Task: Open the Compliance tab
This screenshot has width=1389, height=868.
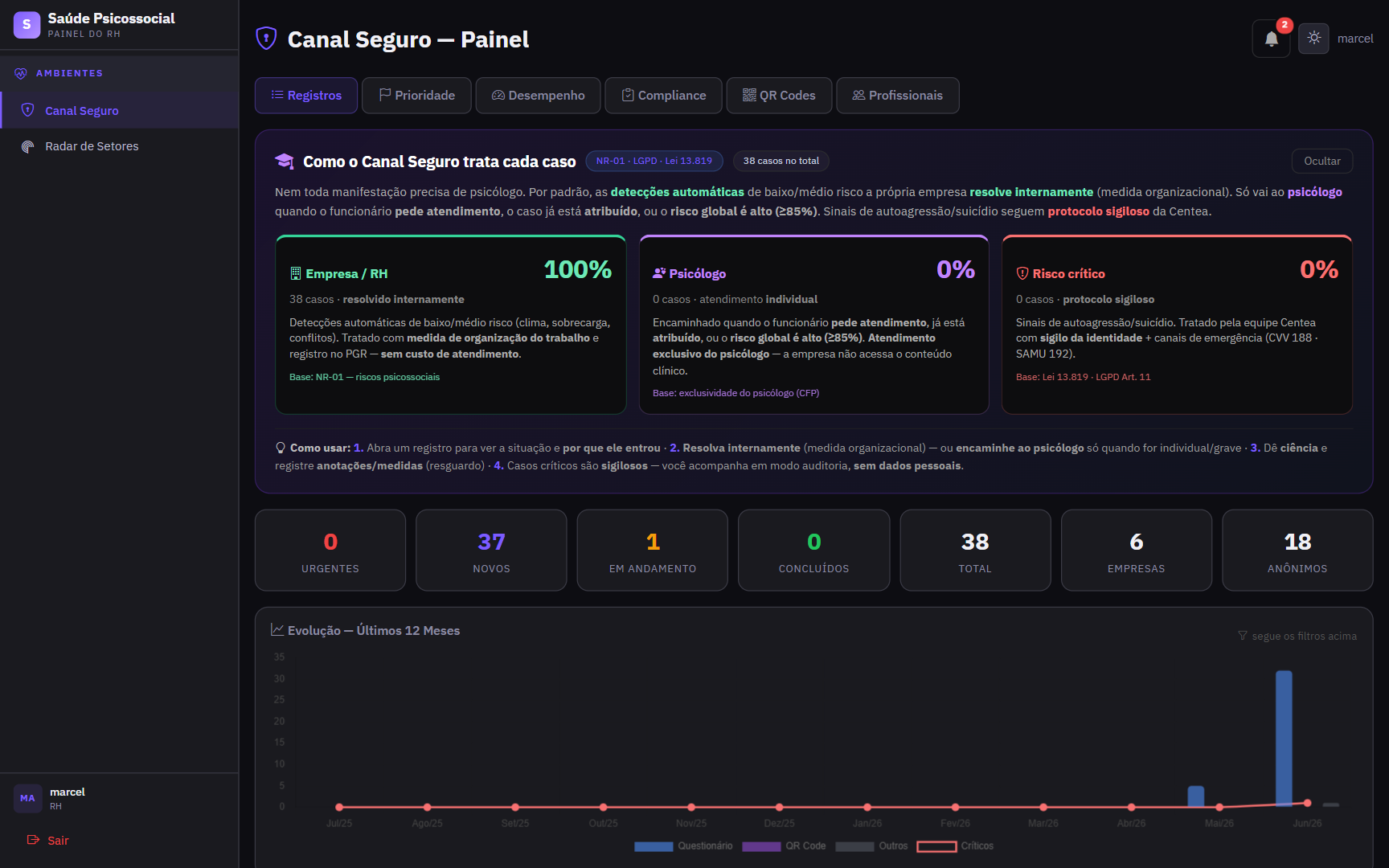Action: 664,96
